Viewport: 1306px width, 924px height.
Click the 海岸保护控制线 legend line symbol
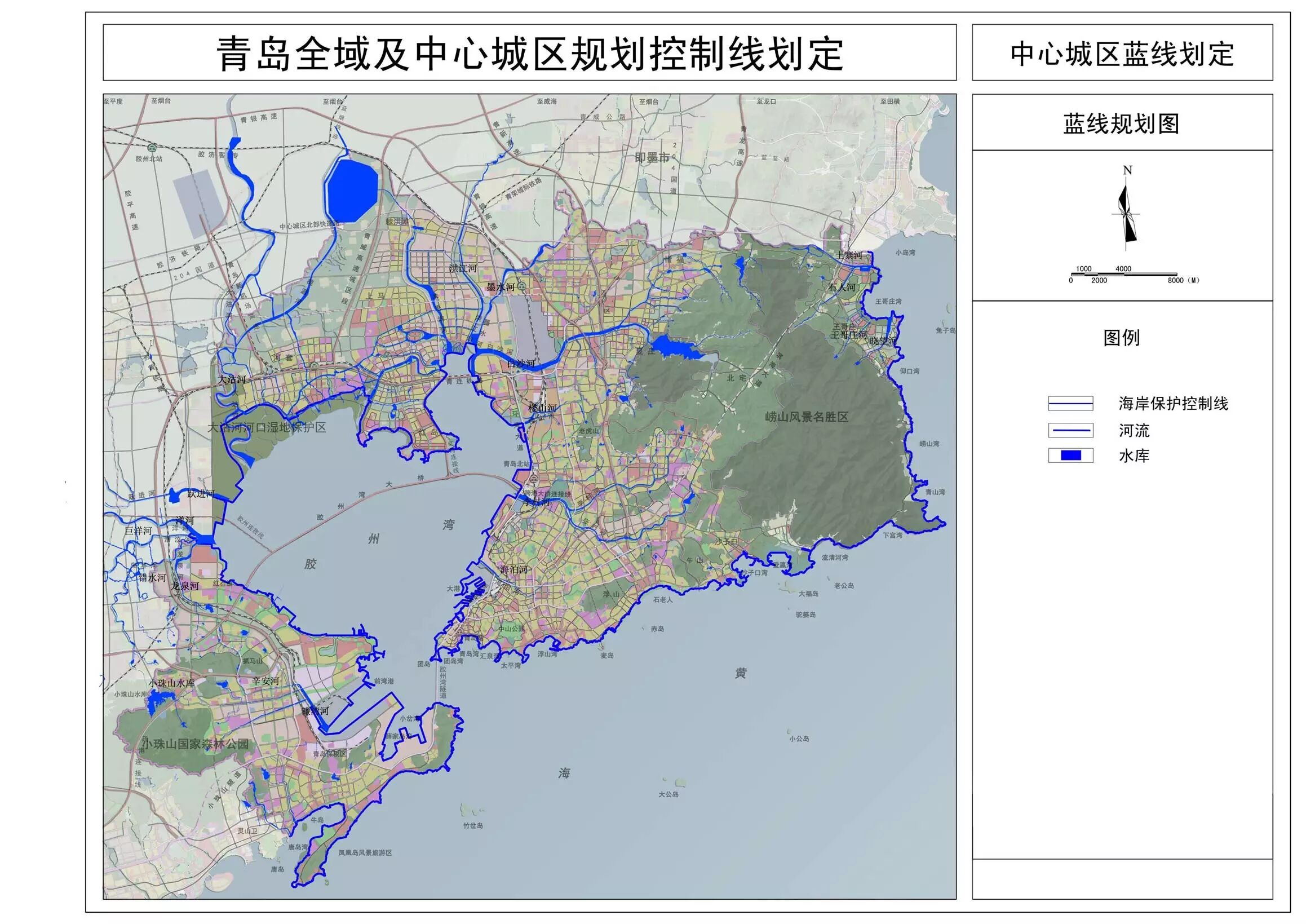(x=1070, y=404)
